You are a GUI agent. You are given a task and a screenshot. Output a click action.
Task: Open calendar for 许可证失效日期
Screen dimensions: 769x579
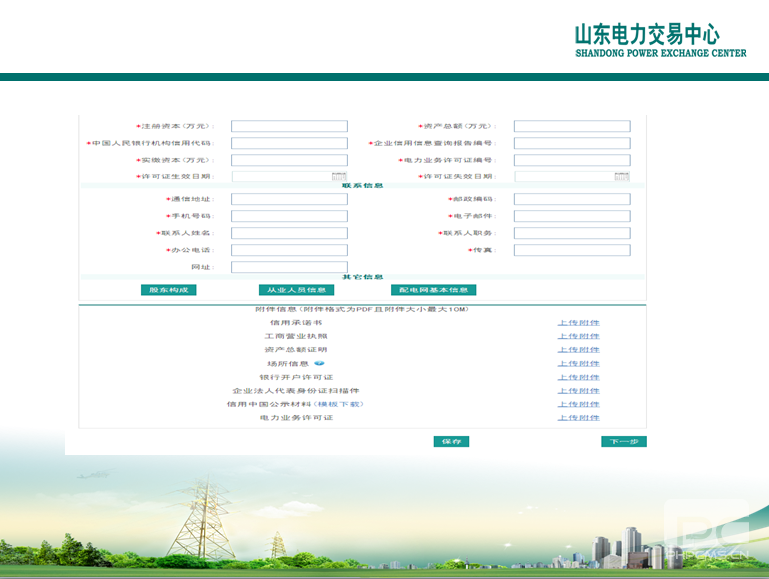coord(622,176)
